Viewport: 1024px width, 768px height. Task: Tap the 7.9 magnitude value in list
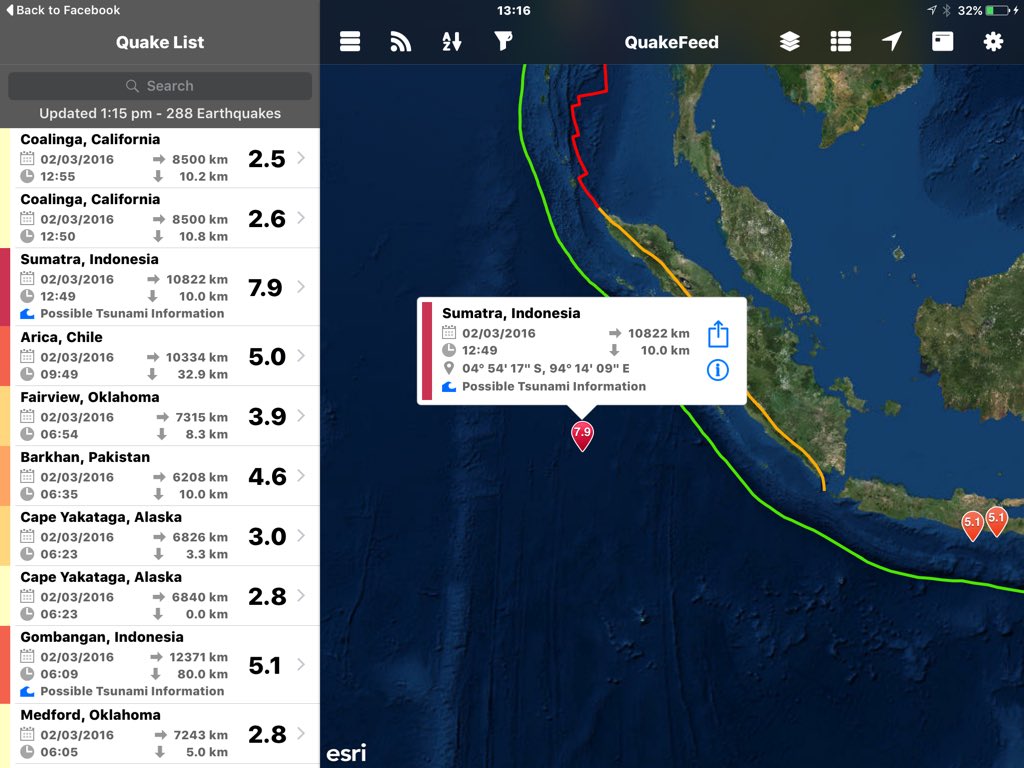(265, 287)
